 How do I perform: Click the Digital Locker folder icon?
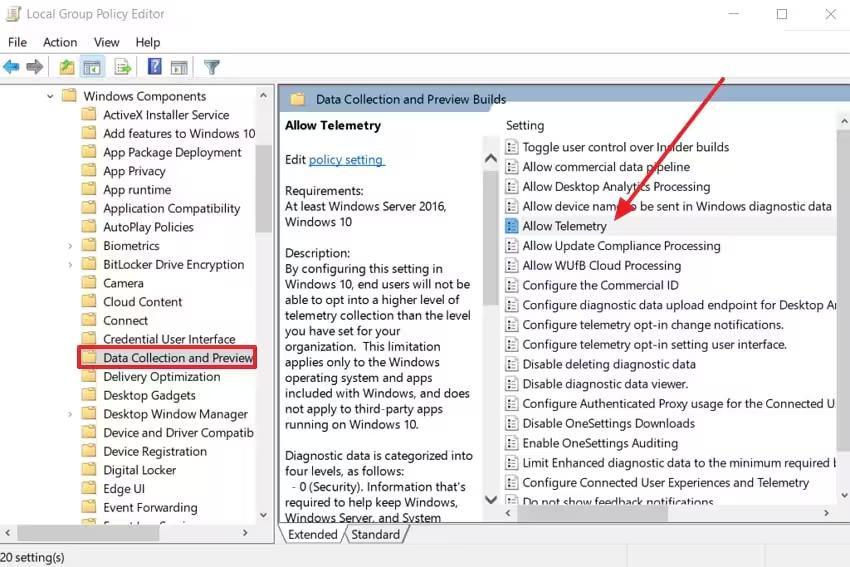coord(88,470)
